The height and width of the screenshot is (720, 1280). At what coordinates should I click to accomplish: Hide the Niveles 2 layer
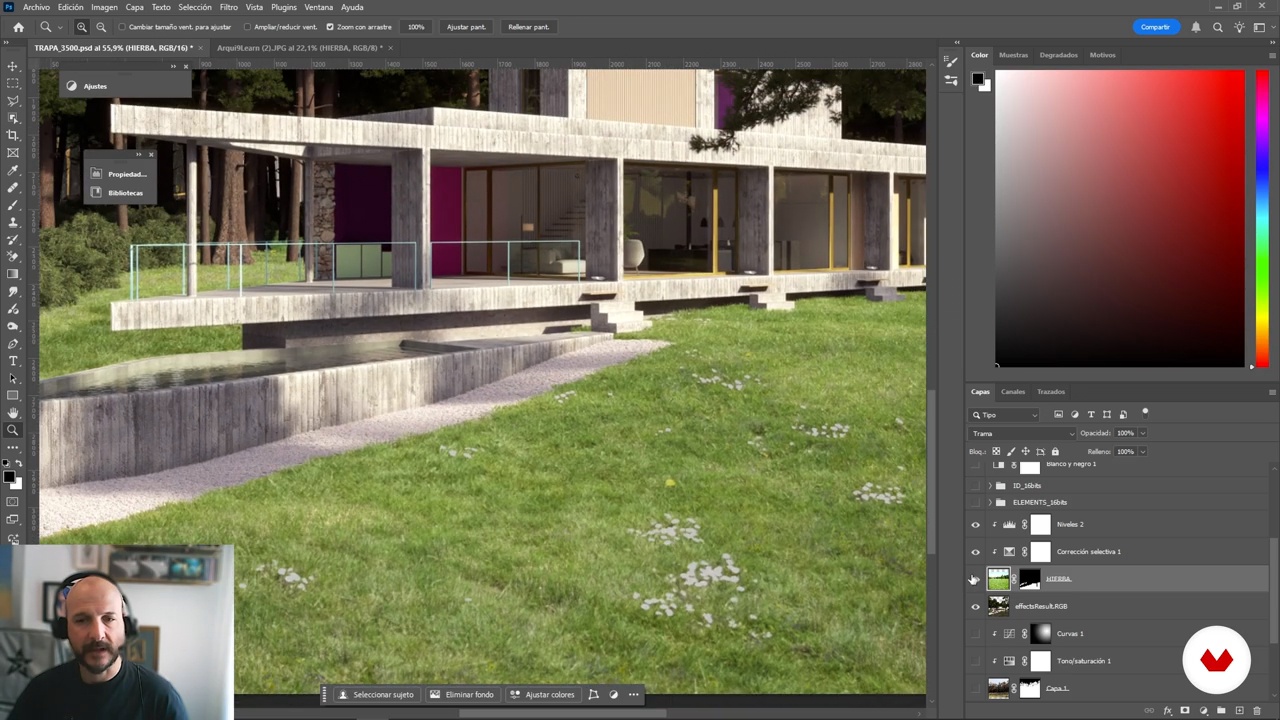tap(975, 524)
